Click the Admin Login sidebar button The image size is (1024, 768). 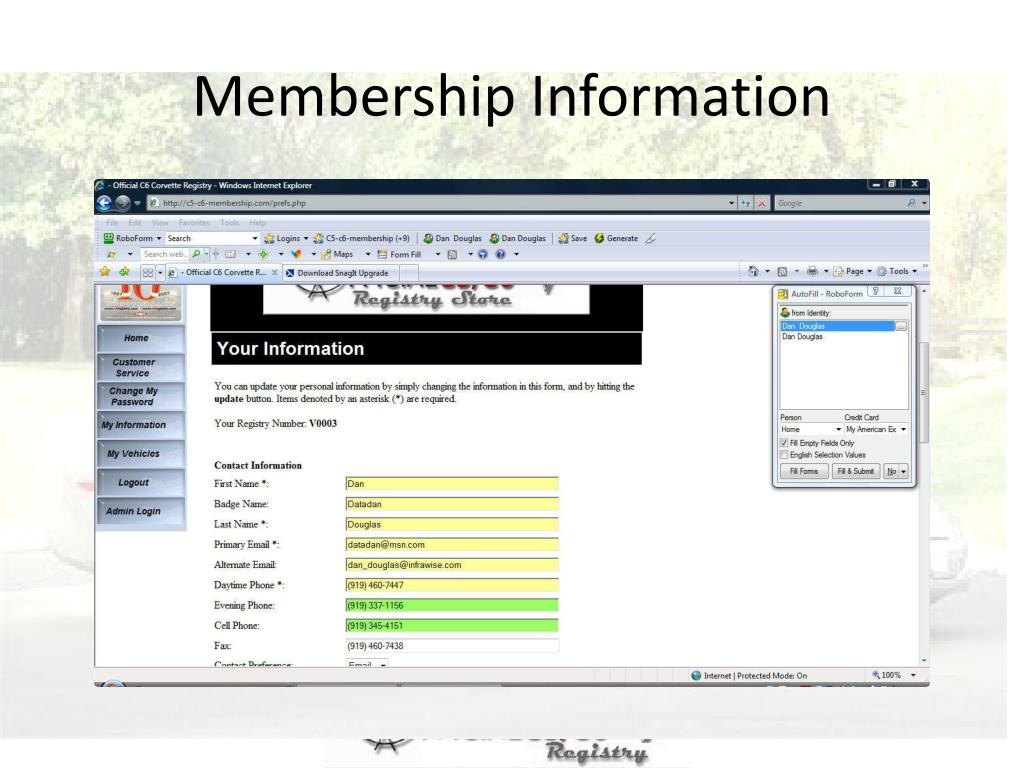click(x=140, y=511)
